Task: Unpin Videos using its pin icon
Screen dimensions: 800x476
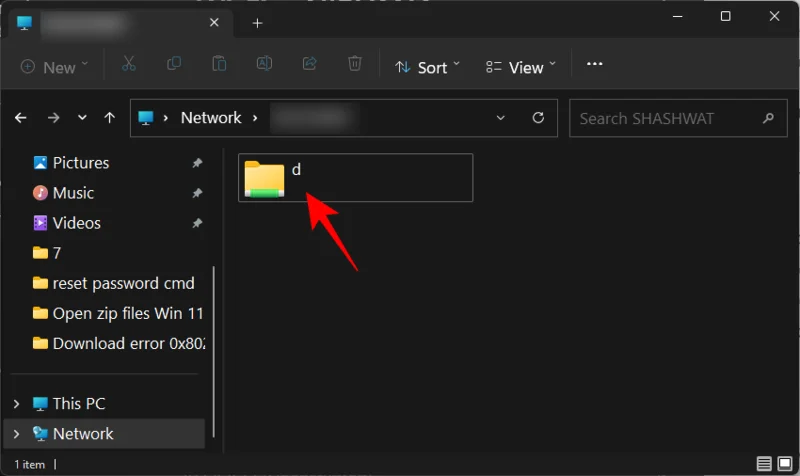Action: click(x=197, y=223)
